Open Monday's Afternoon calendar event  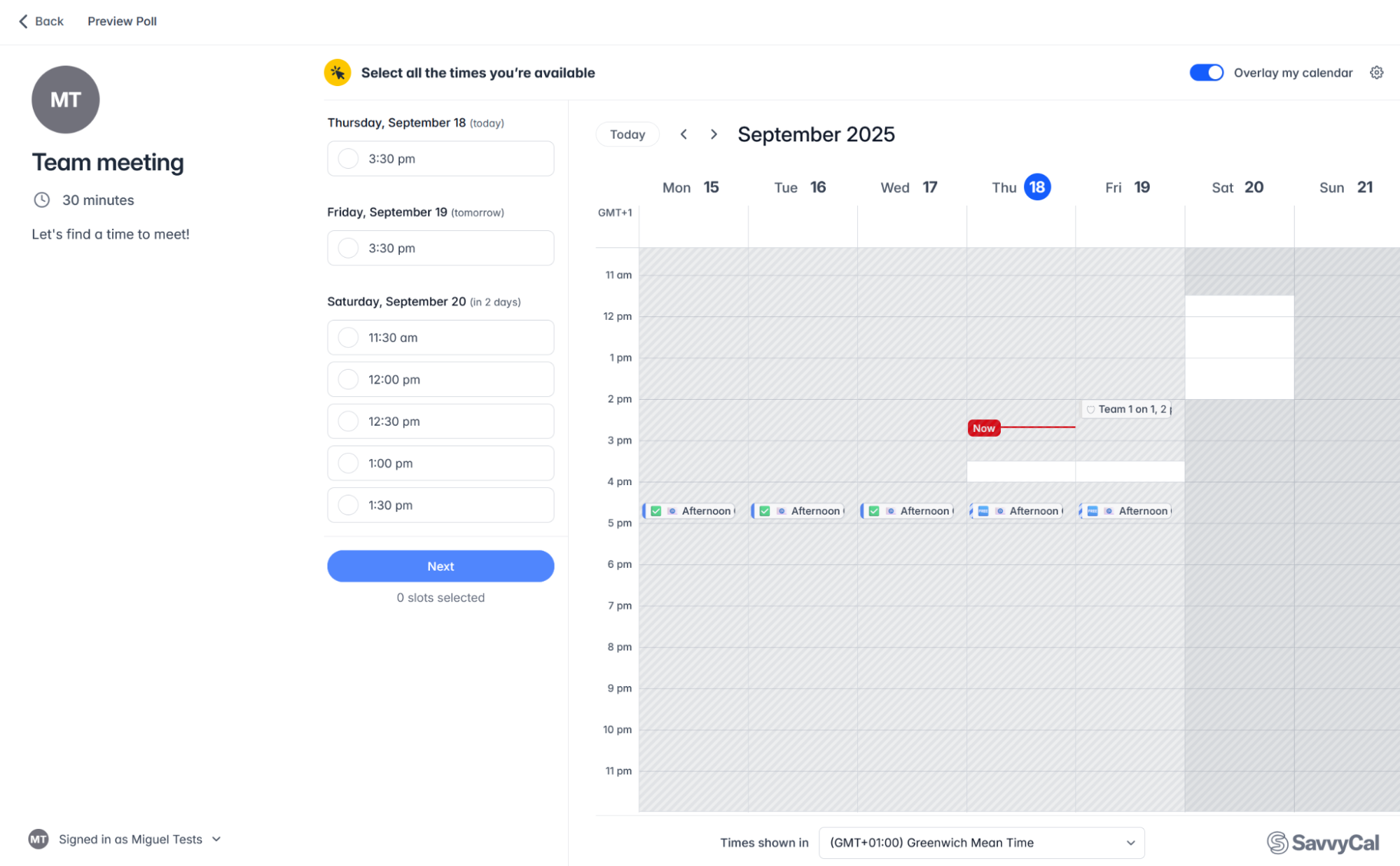(690, 511)
